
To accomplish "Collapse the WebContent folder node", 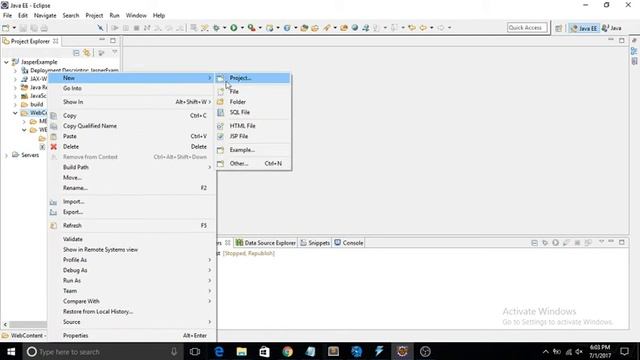I will [x=15, y=113].
